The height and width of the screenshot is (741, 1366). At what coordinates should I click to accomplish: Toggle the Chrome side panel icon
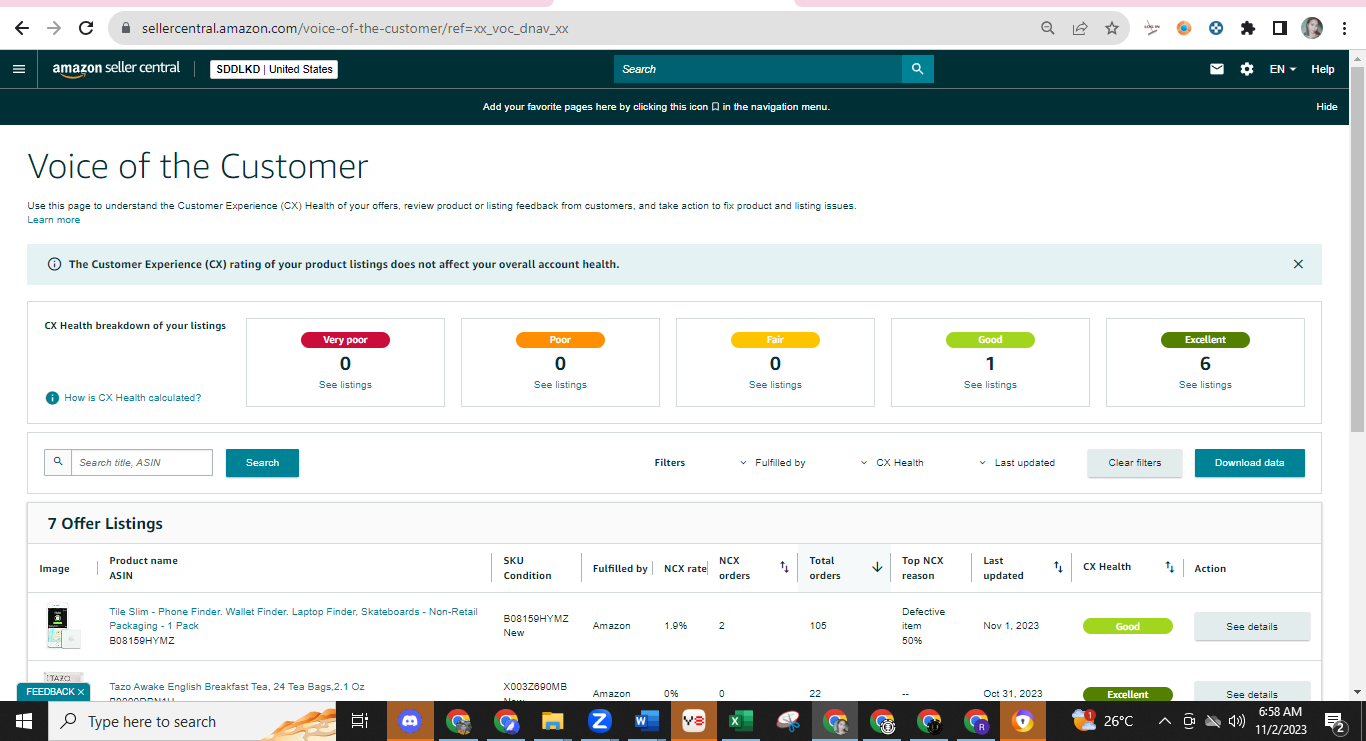click(x=1280, y=28)
